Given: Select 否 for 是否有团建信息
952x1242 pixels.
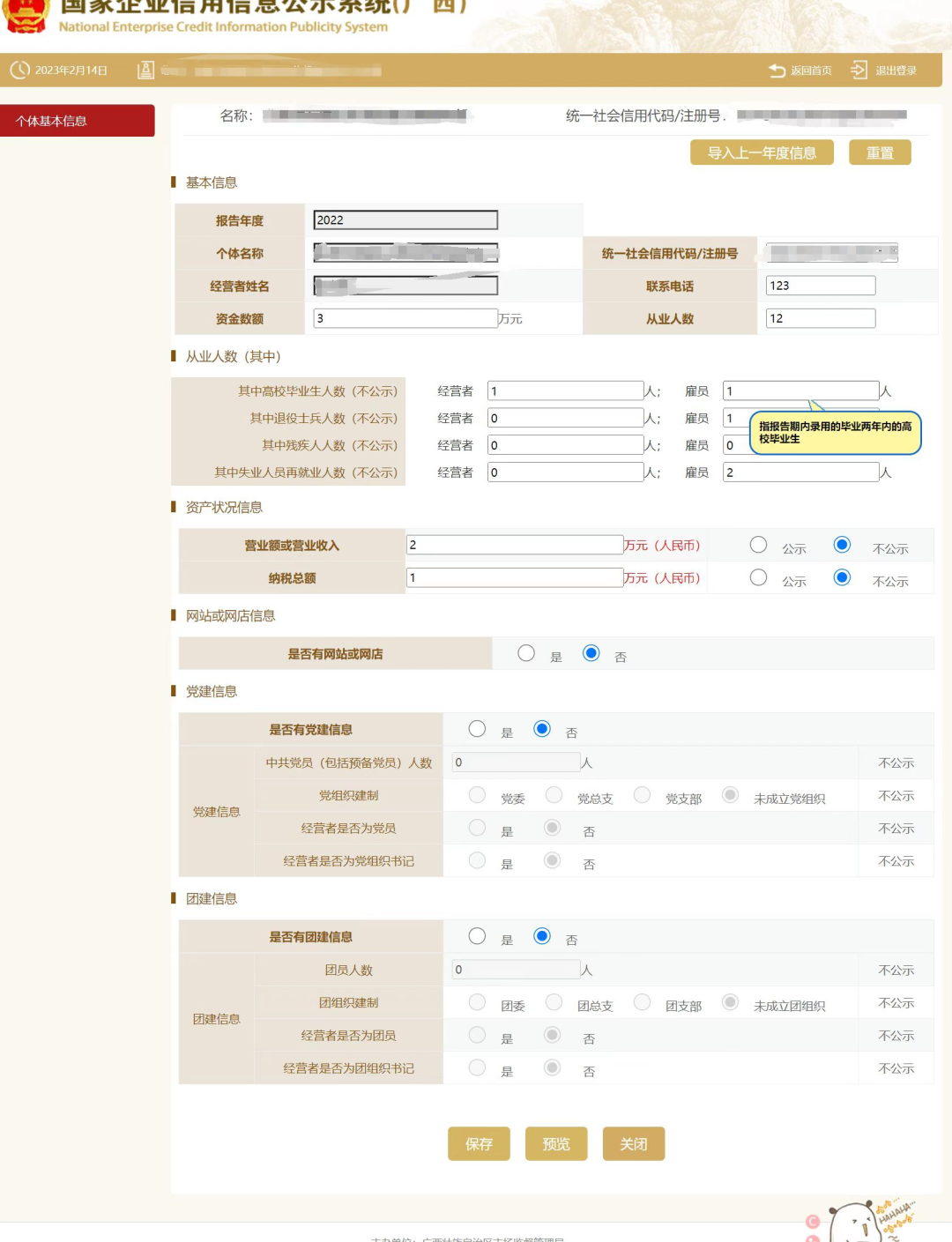Looking at the screenshot, I should point(542,936).
